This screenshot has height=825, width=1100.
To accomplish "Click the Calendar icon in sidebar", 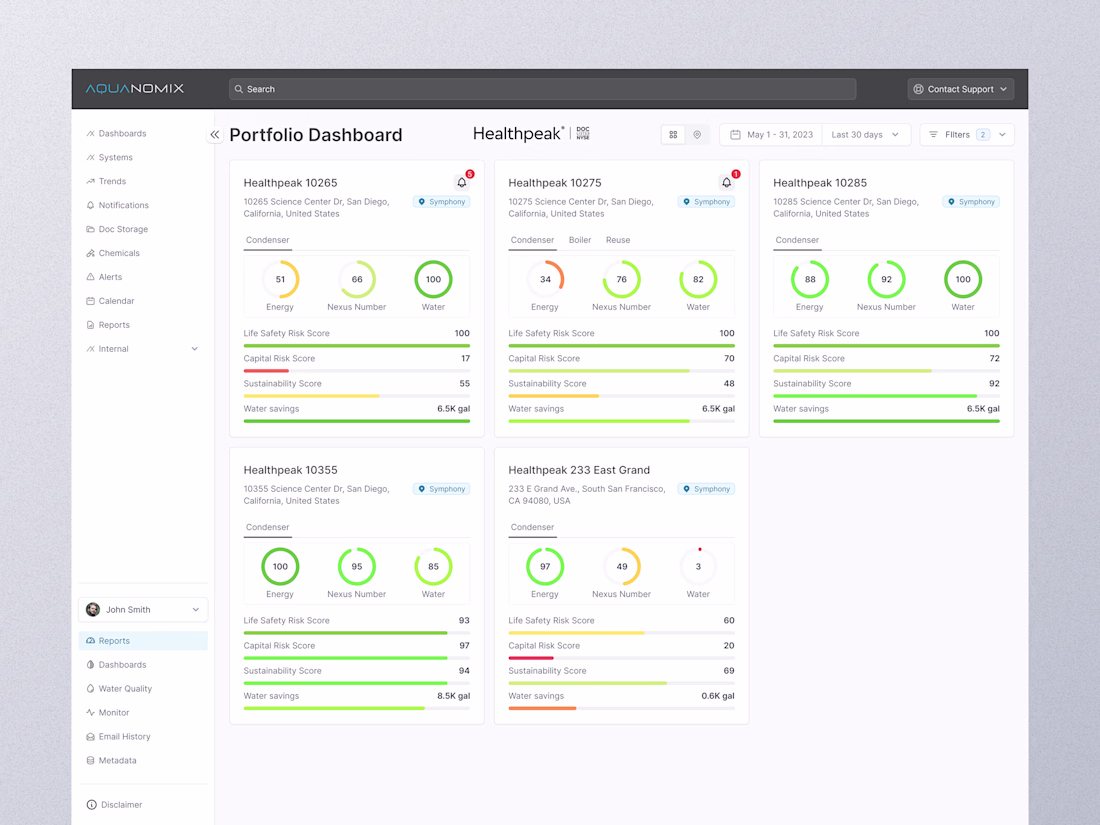I will [x=90, y=301].
